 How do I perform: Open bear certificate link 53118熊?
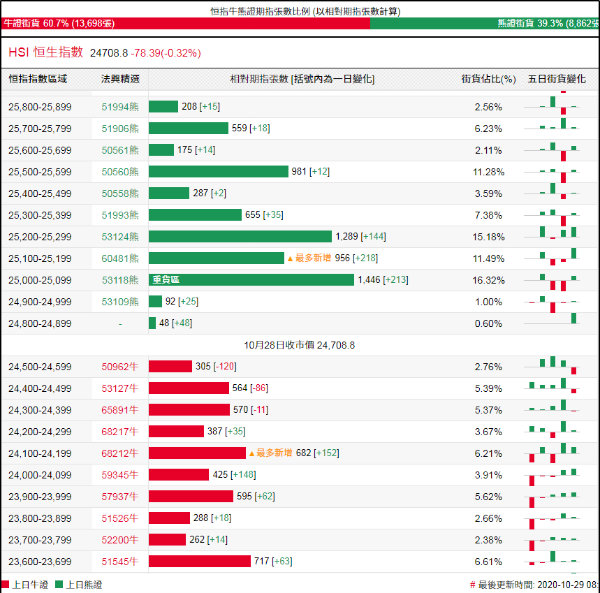120,280
